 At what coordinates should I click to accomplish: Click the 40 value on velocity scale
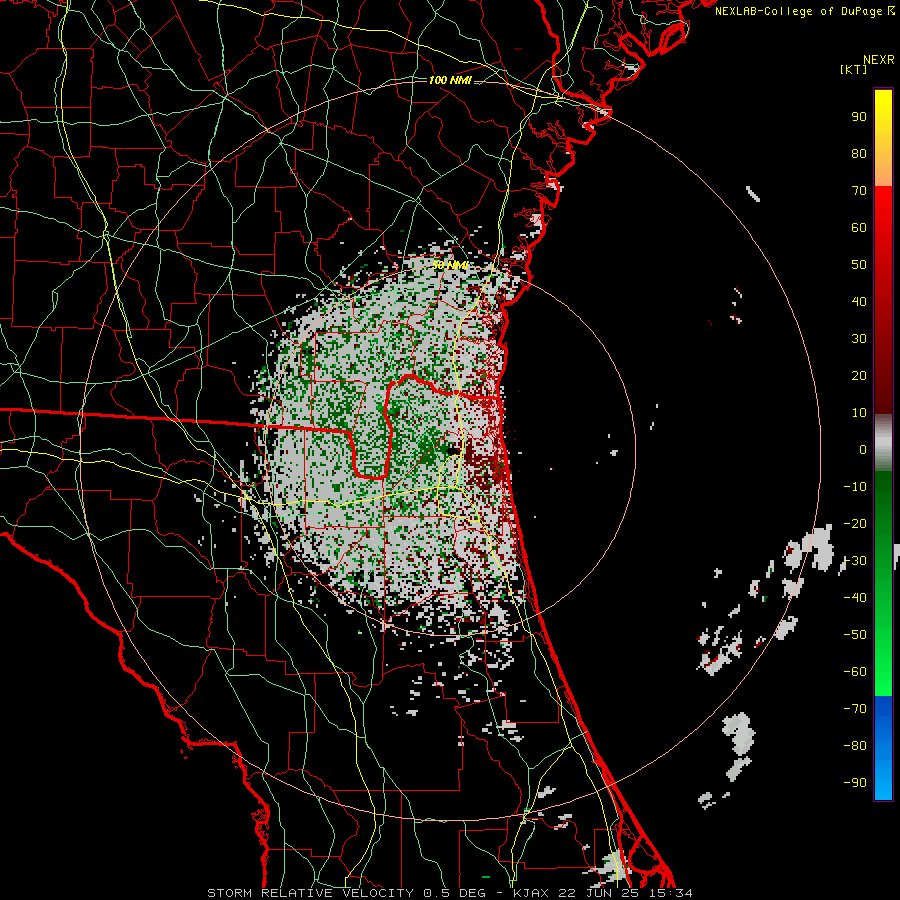pos(859,302)
